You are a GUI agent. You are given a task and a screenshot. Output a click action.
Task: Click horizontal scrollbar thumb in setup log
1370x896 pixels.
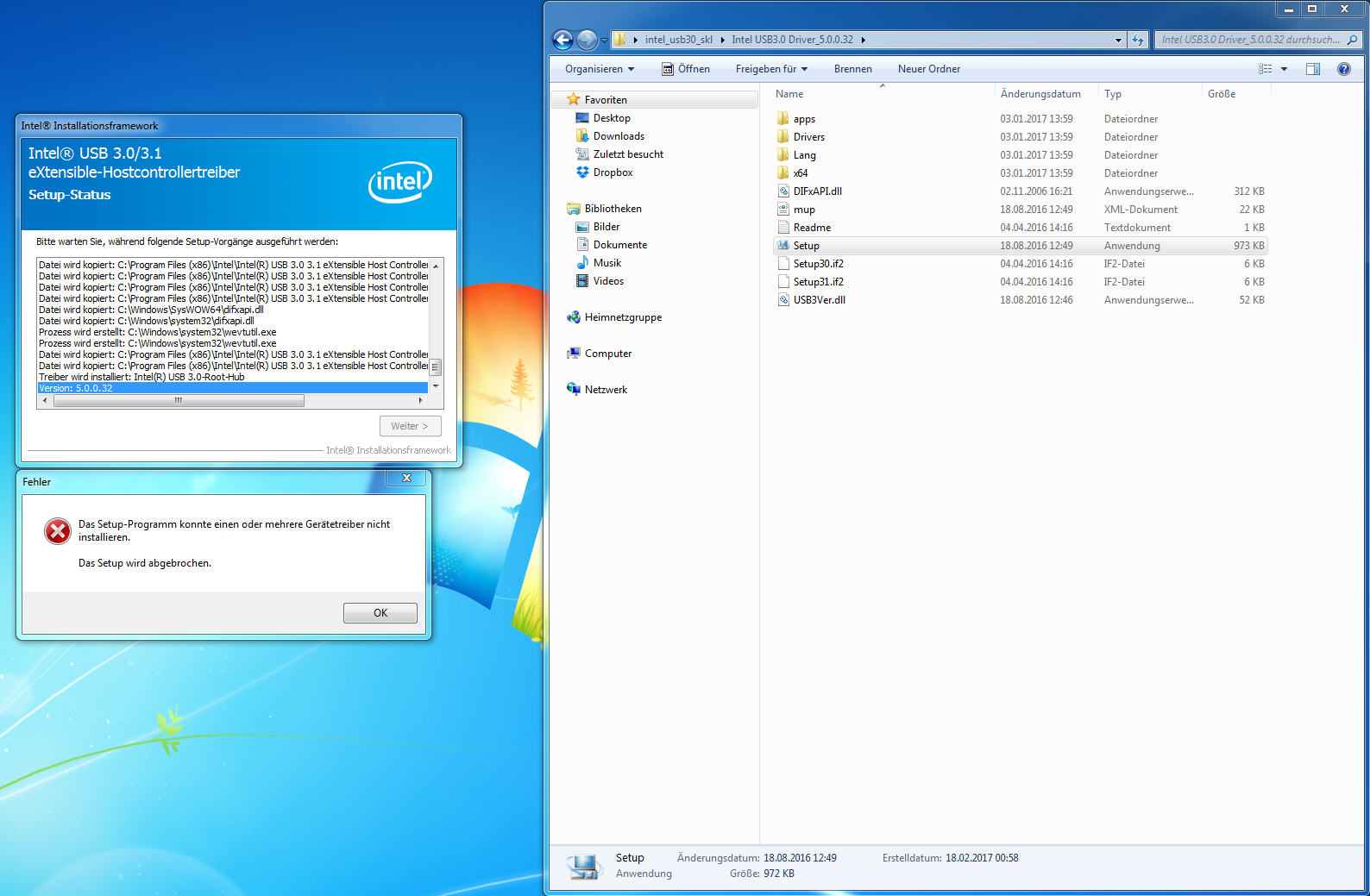coord(178,400)
